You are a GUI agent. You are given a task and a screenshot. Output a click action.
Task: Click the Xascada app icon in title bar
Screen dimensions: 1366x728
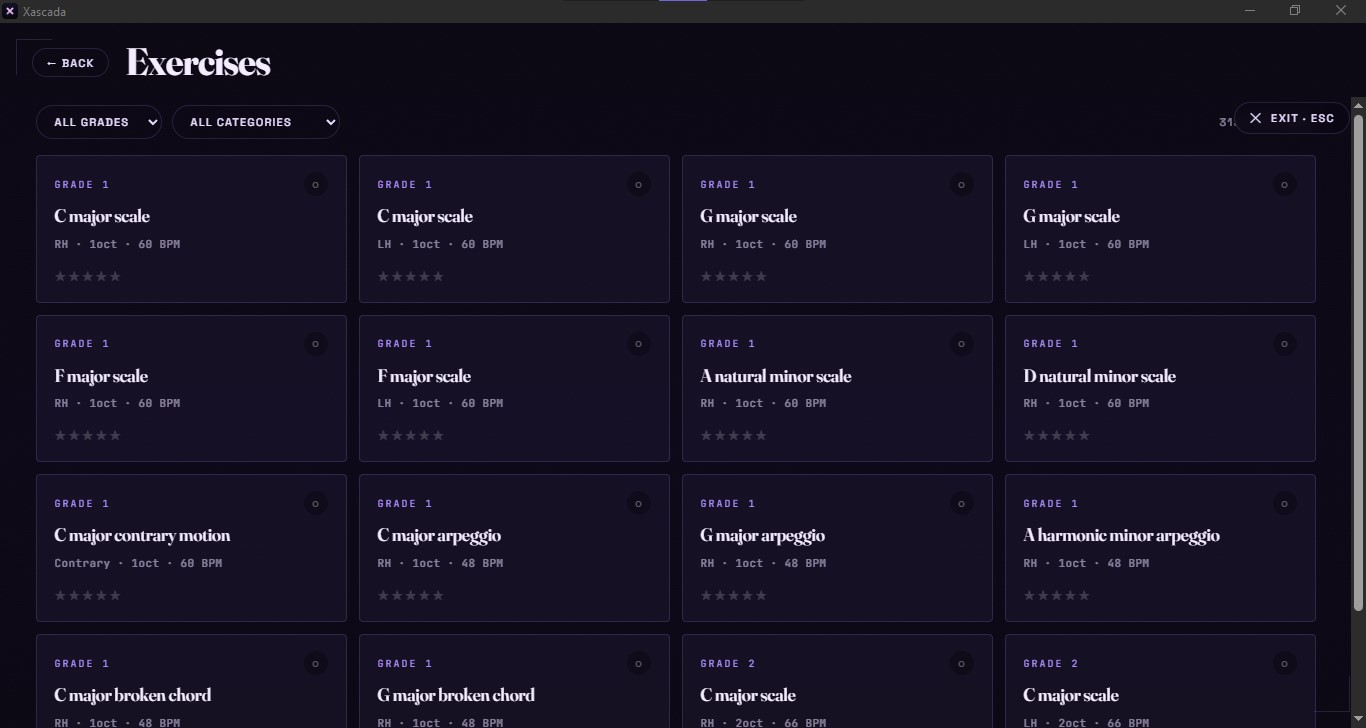click(x=10, y=11)
